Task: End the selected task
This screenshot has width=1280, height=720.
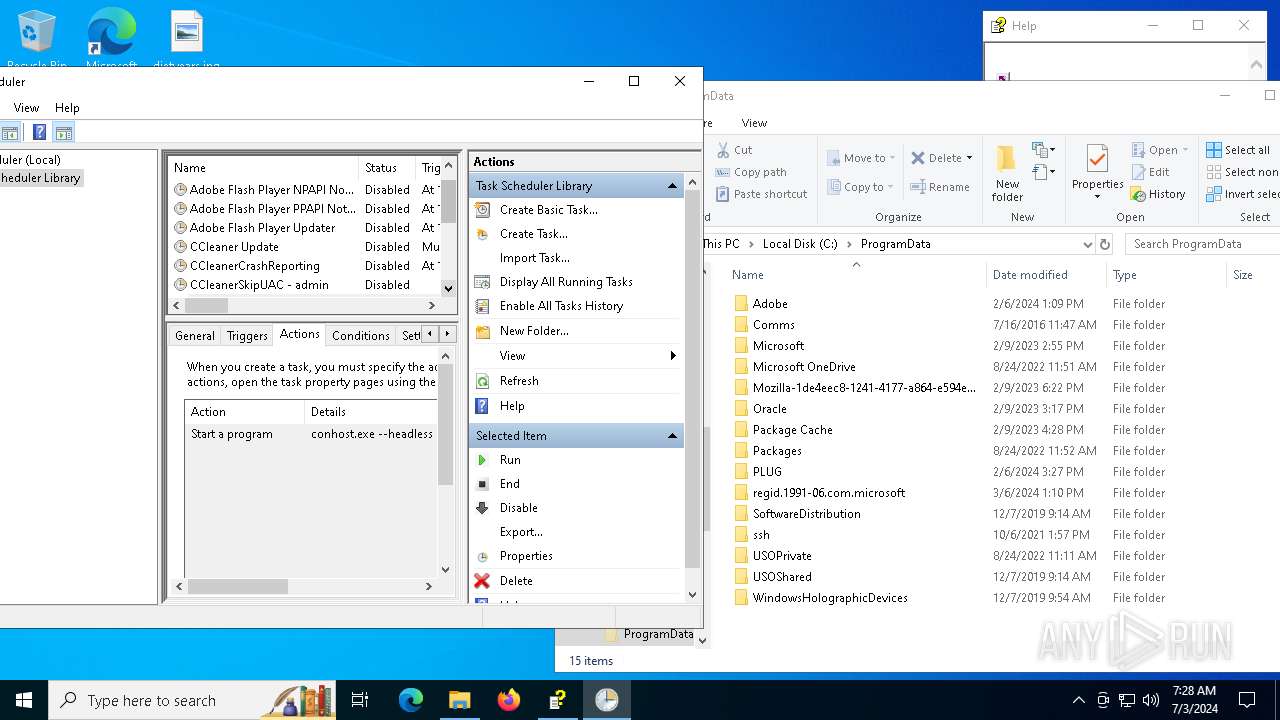Action: click(x=510, y=484)
